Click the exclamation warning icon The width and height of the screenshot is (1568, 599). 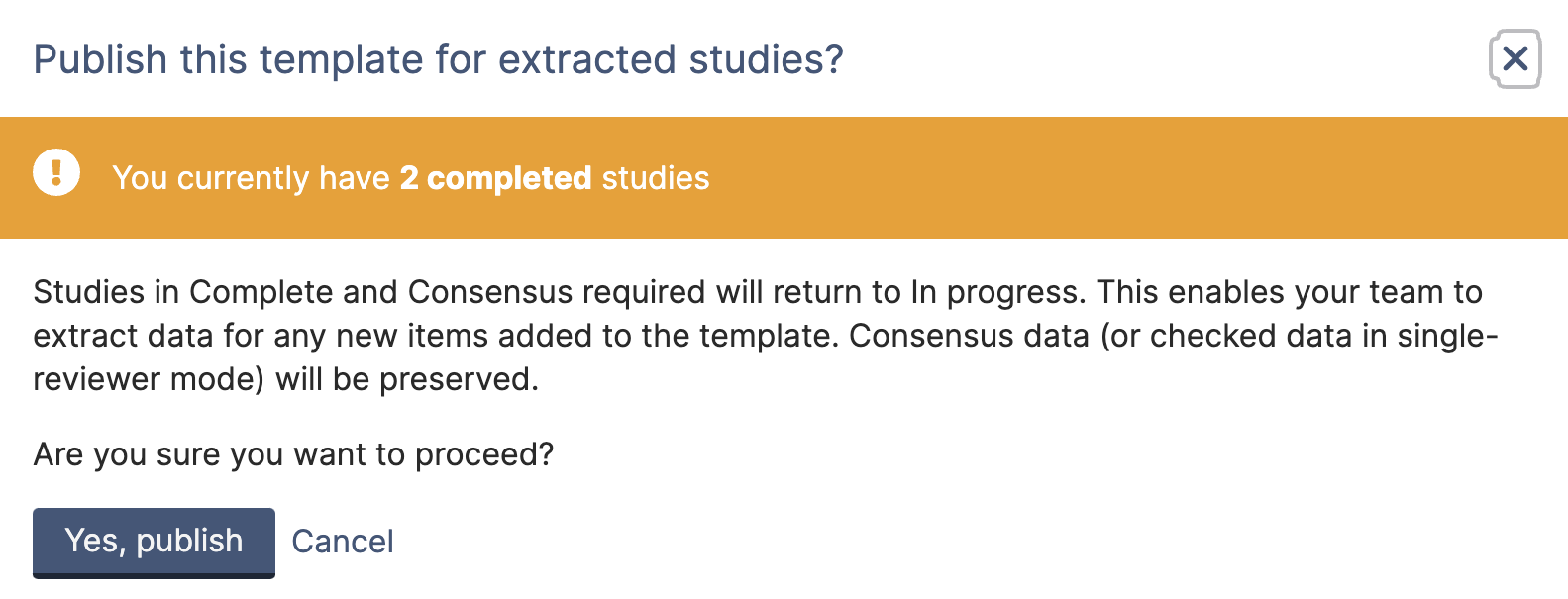click(56, 172)
